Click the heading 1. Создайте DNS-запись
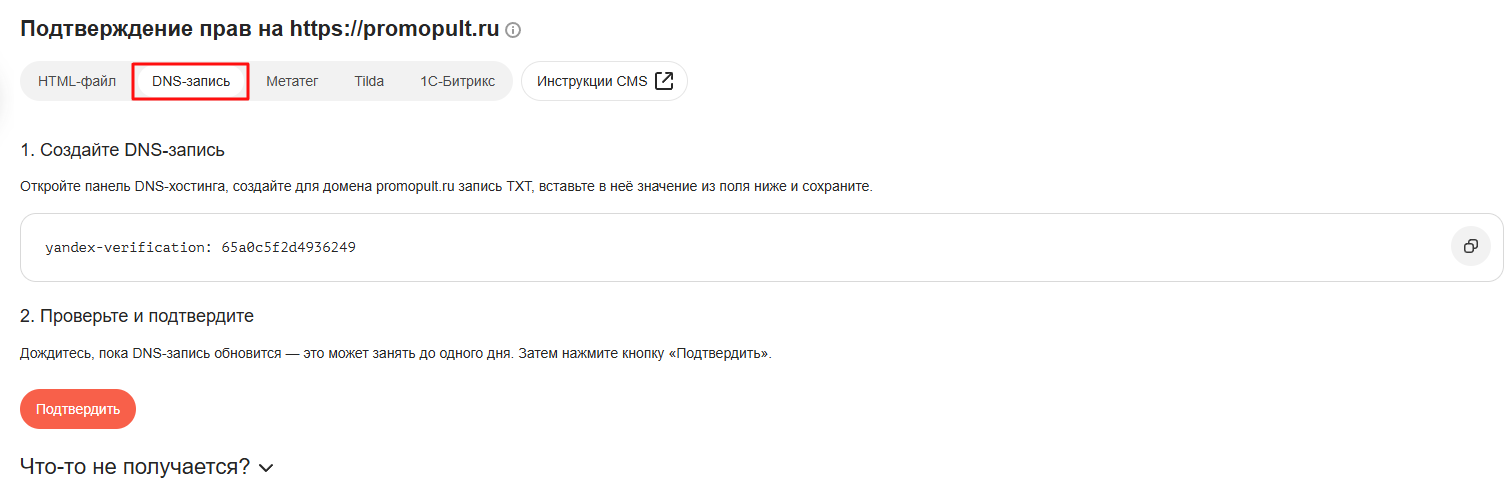The height and width of the screenshot is (504, 1512). (122, 151)
